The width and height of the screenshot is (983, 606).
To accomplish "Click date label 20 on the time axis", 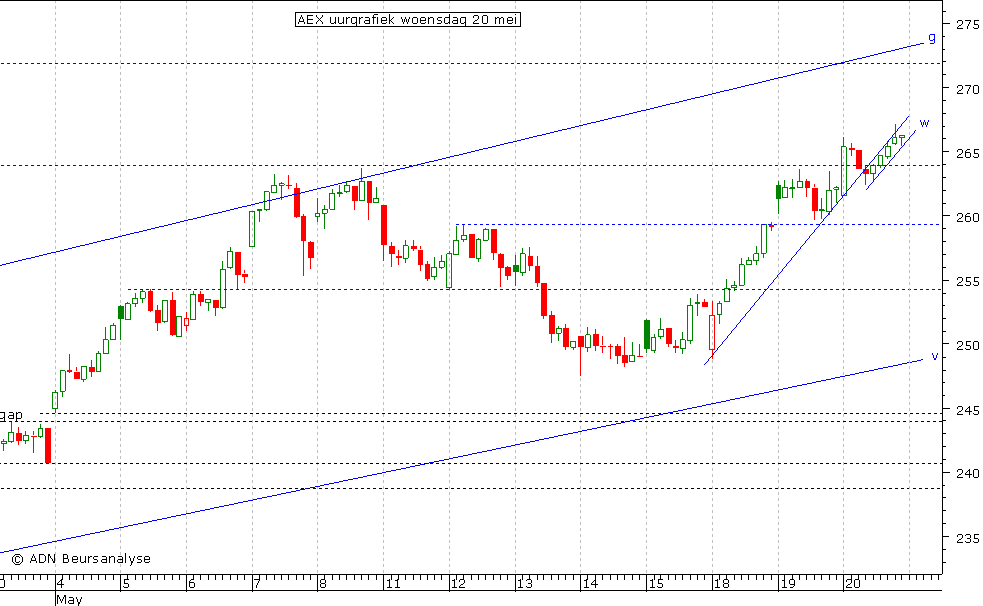I will coord(853,583).
